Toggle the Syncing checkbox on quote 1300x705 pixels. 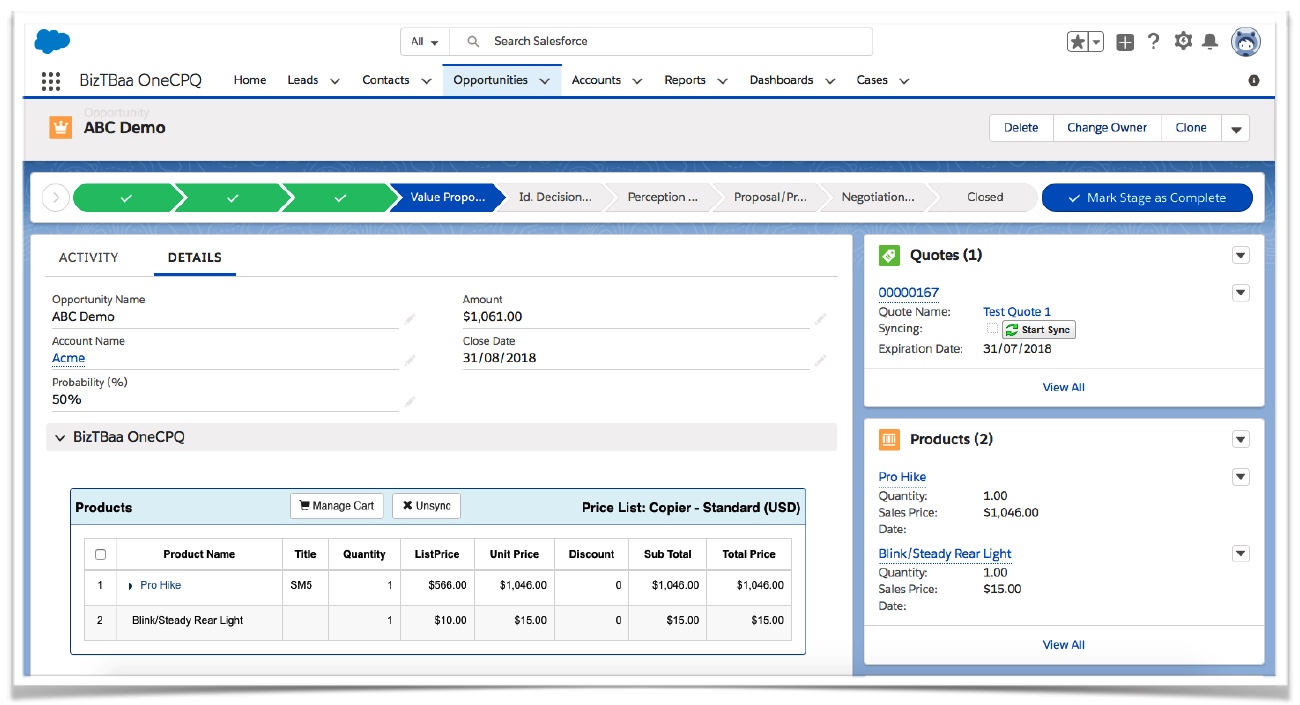[x=992, y=329]
